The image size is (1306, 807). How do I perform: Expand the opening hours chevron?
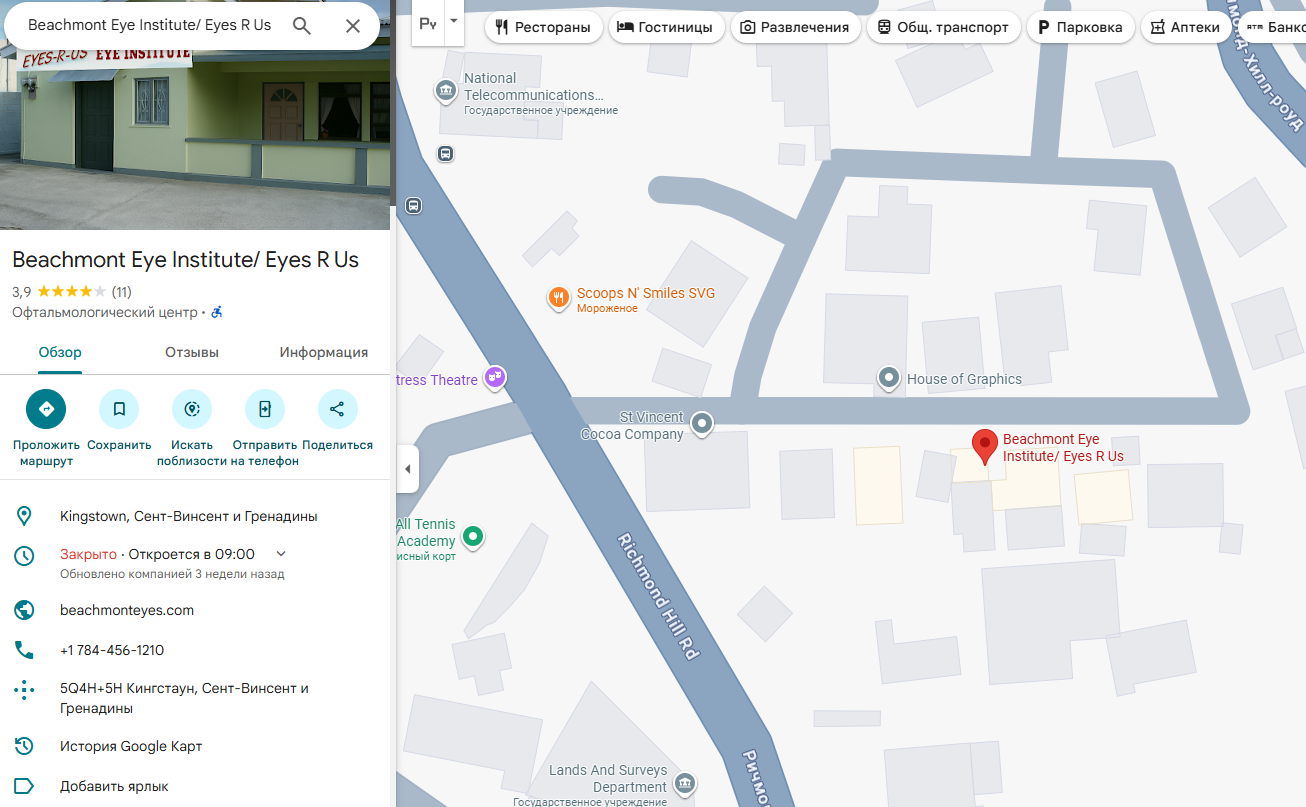(x=281, y=554)
